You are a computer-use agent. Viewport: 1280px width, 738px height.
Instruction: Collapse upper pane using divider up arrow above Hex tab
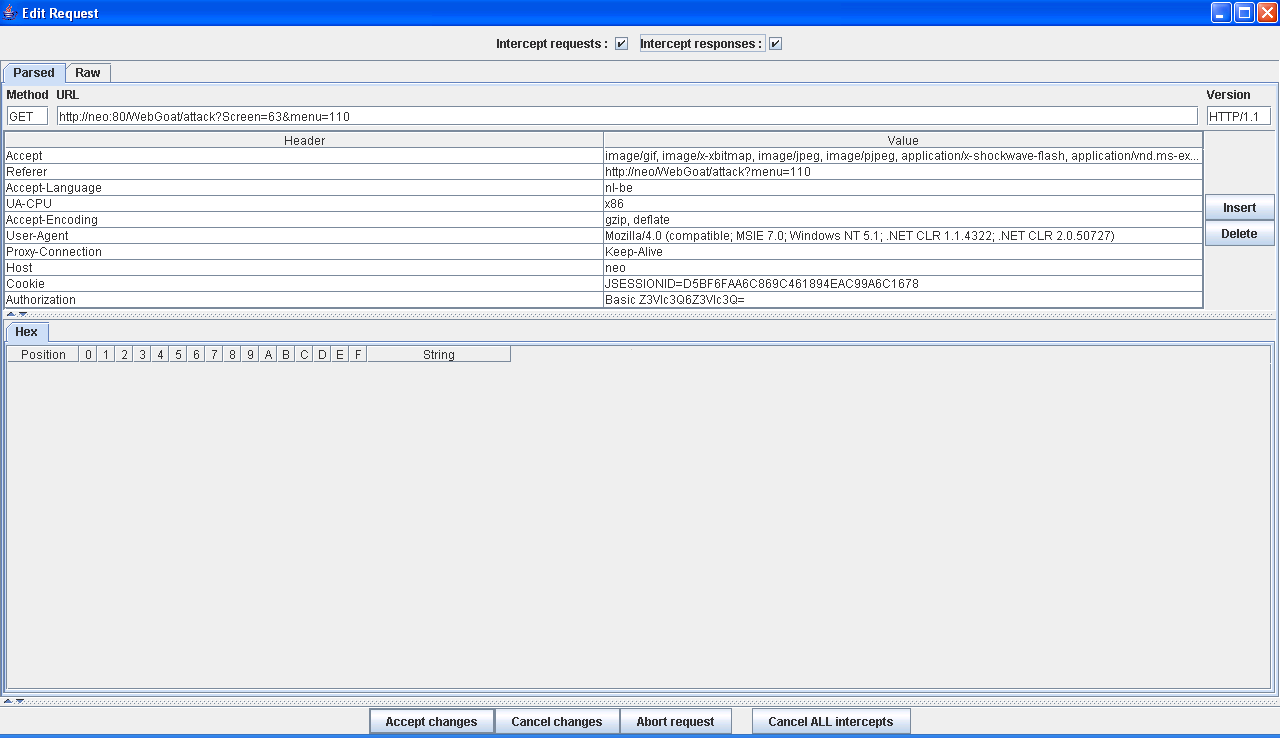[10, 314]
